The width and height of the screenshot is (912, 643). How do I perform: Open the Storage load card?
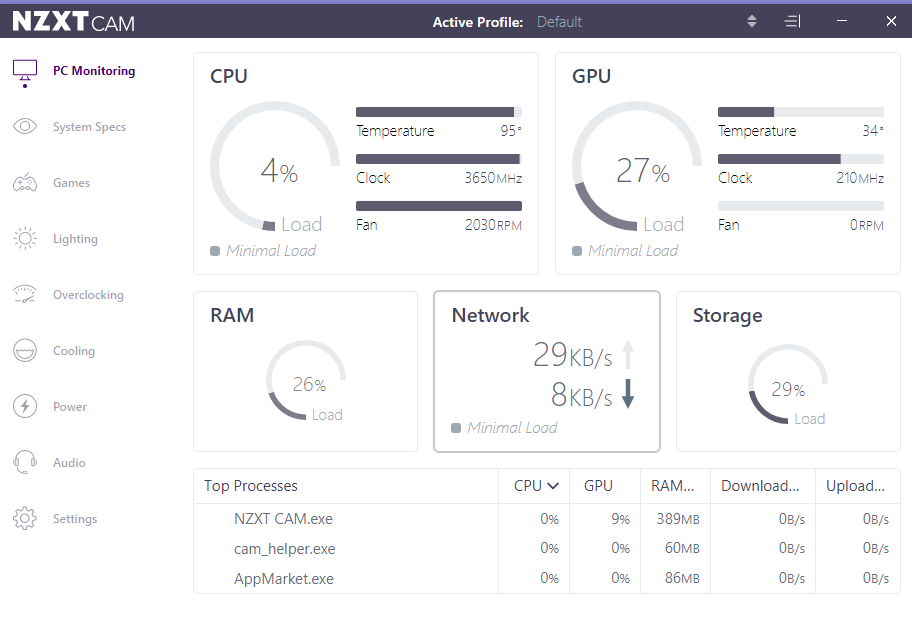787,371
